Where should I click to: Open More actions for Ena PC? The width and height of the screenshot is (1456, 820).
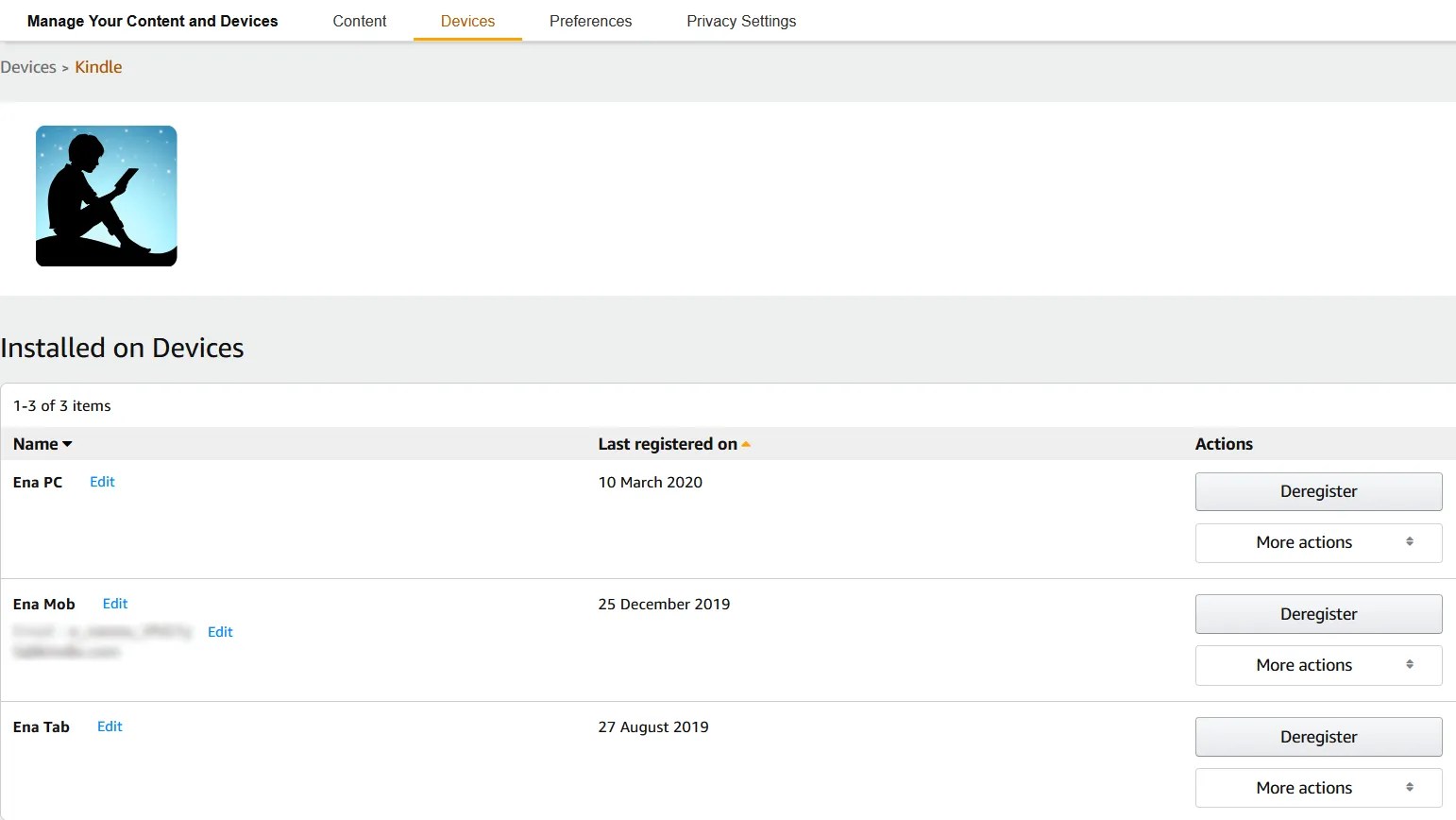[1304, 542]
